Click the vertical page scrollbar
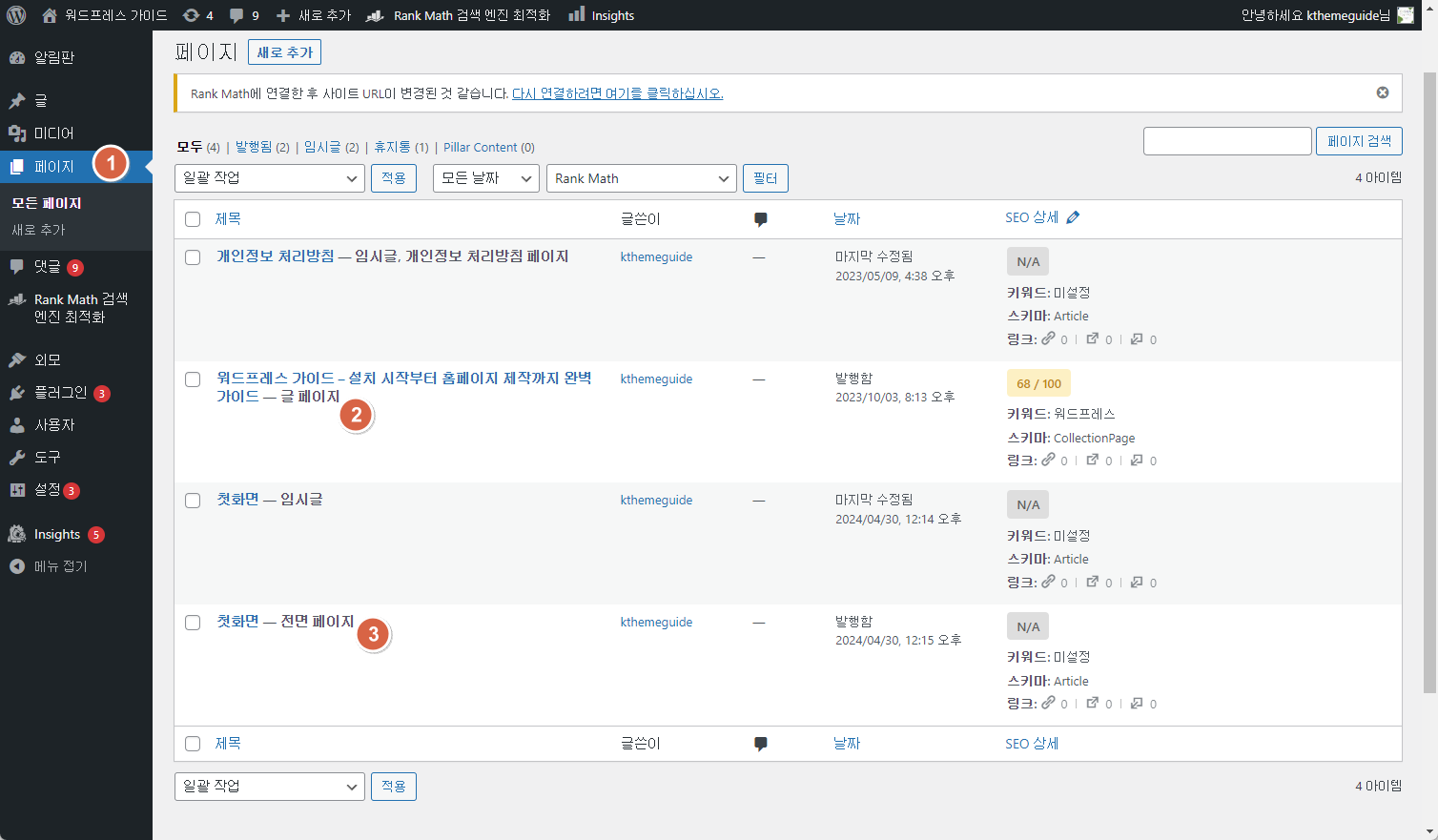The width and height of the screenshot is (1438, 840). click(x=1429, y=381)
